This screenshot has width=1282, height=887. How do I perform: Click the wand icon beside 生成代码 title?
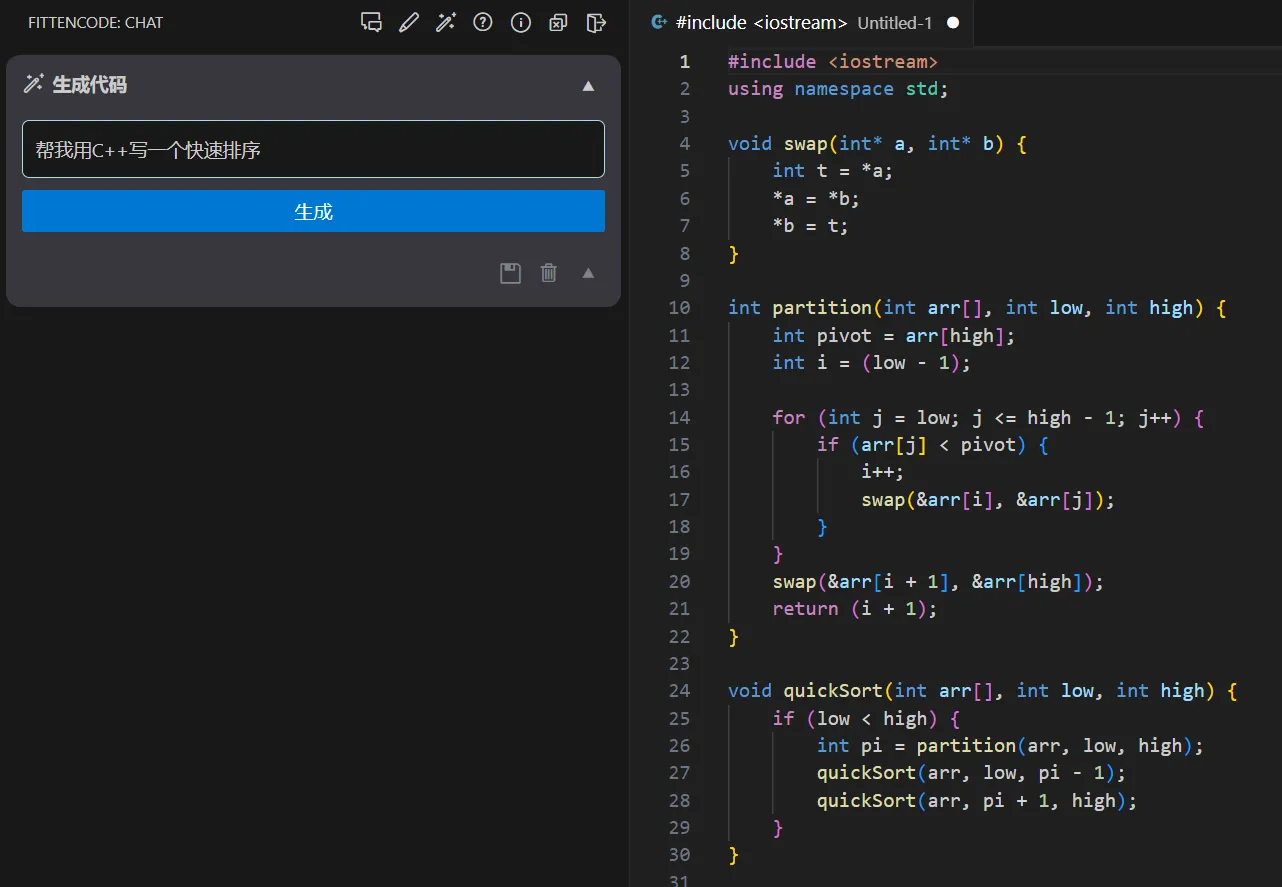tap(34, 85)
